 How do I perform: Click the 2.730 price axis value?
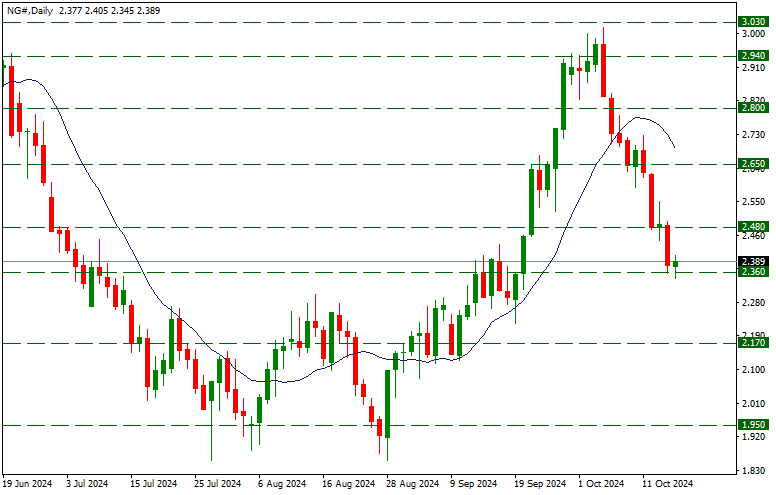tap(753, 134)
